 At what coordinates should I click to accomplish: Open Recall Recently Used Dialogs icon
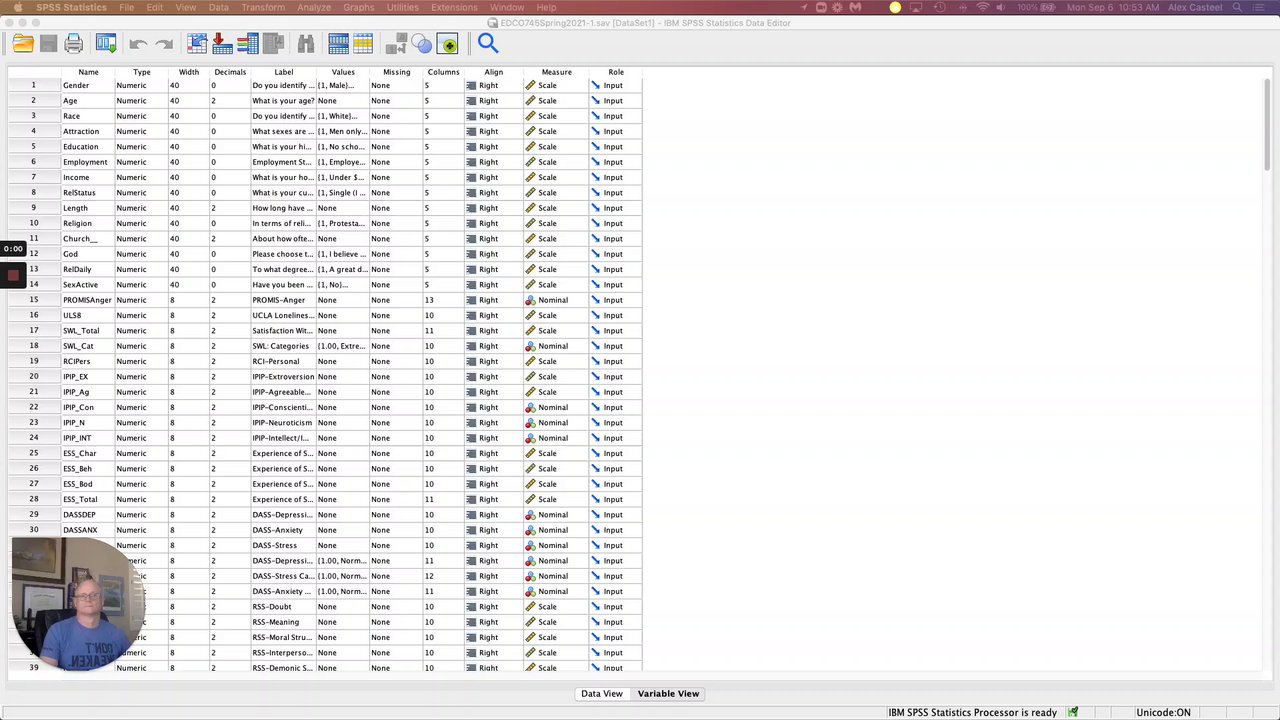[106, 43]
